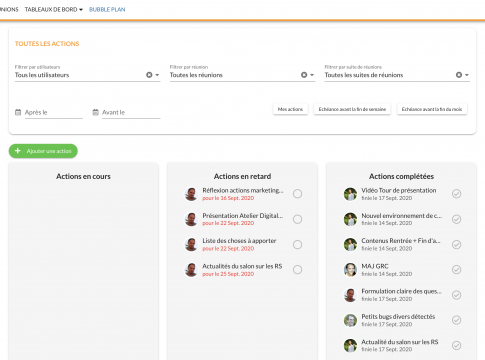Mark Liste des choses à apporter done
This screenshot has width=485, height=360.
point(298,244)
